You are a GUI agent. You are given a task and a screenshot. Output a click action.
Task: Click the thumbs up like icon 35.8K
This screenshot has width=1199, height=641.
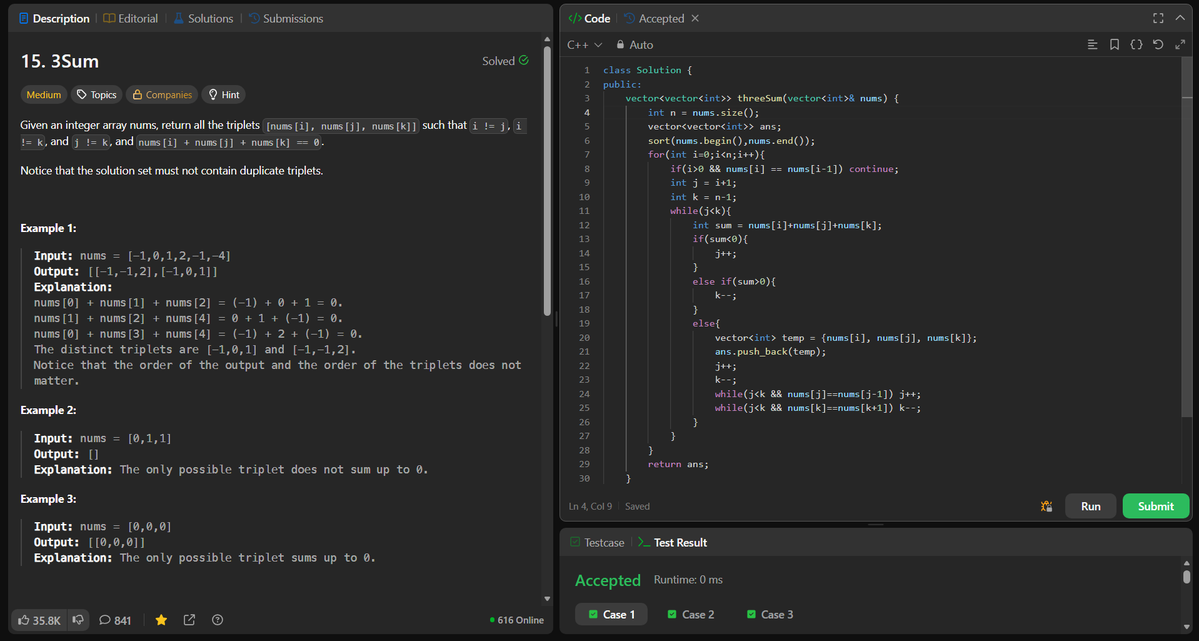click(x=39, y=620)
